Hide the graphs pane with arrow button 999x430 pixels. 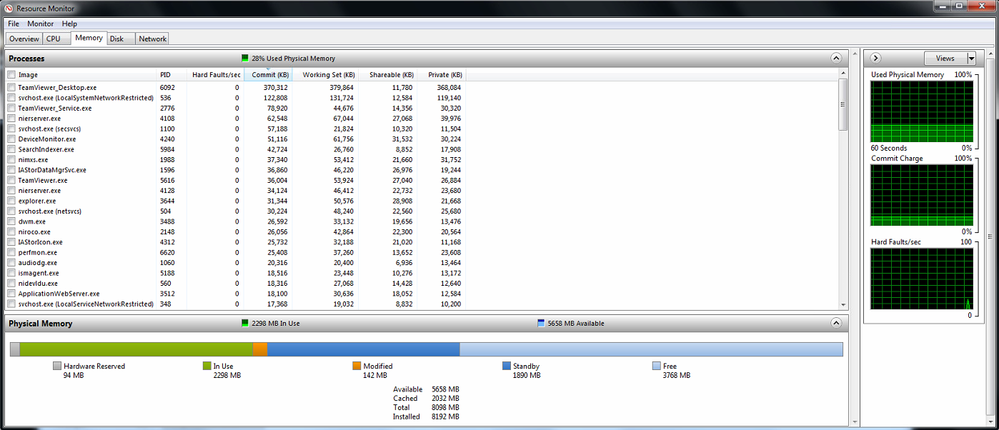tap(875, 58)
